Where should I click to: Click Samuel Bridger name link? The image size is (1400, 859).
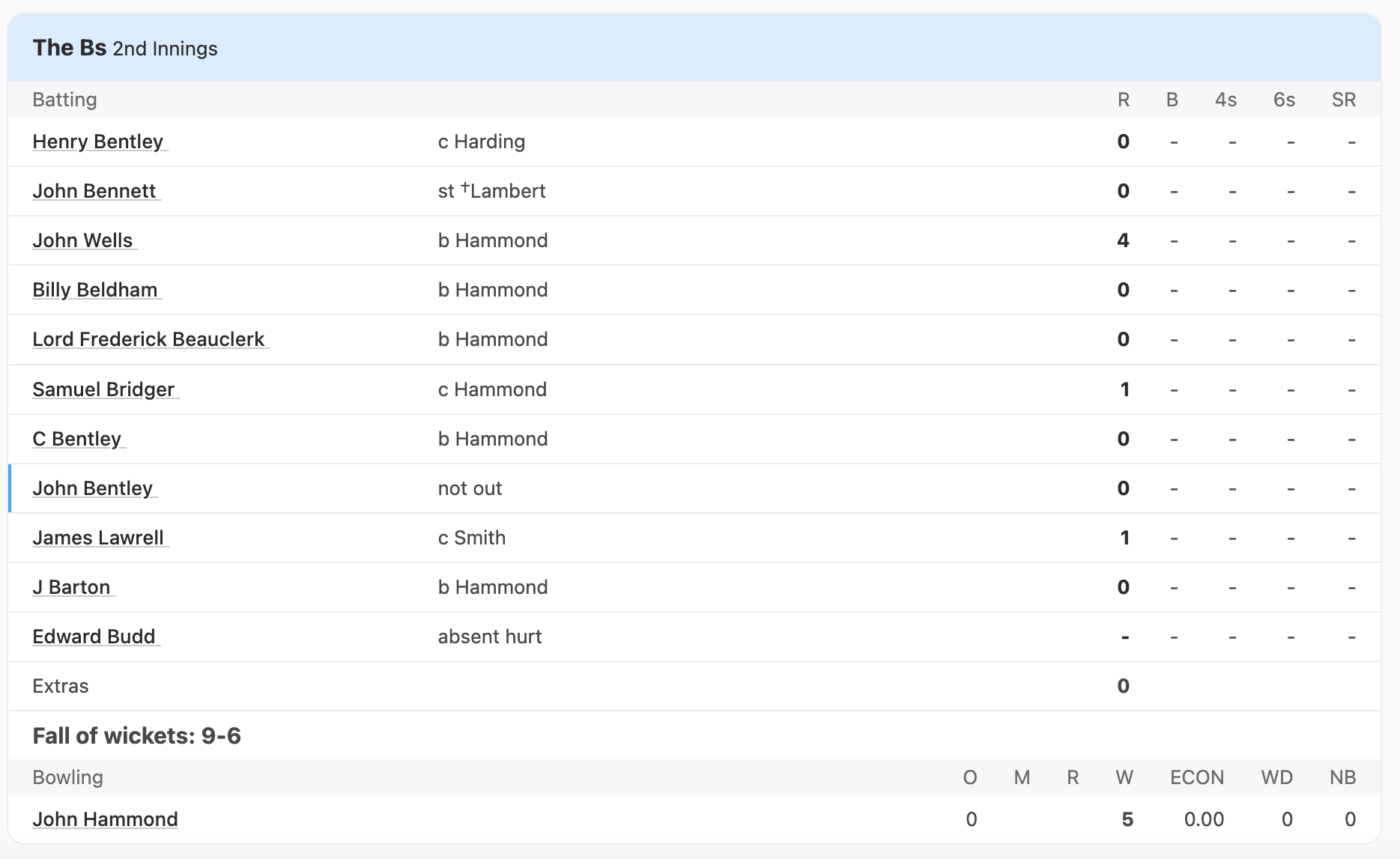click(103, 389)
